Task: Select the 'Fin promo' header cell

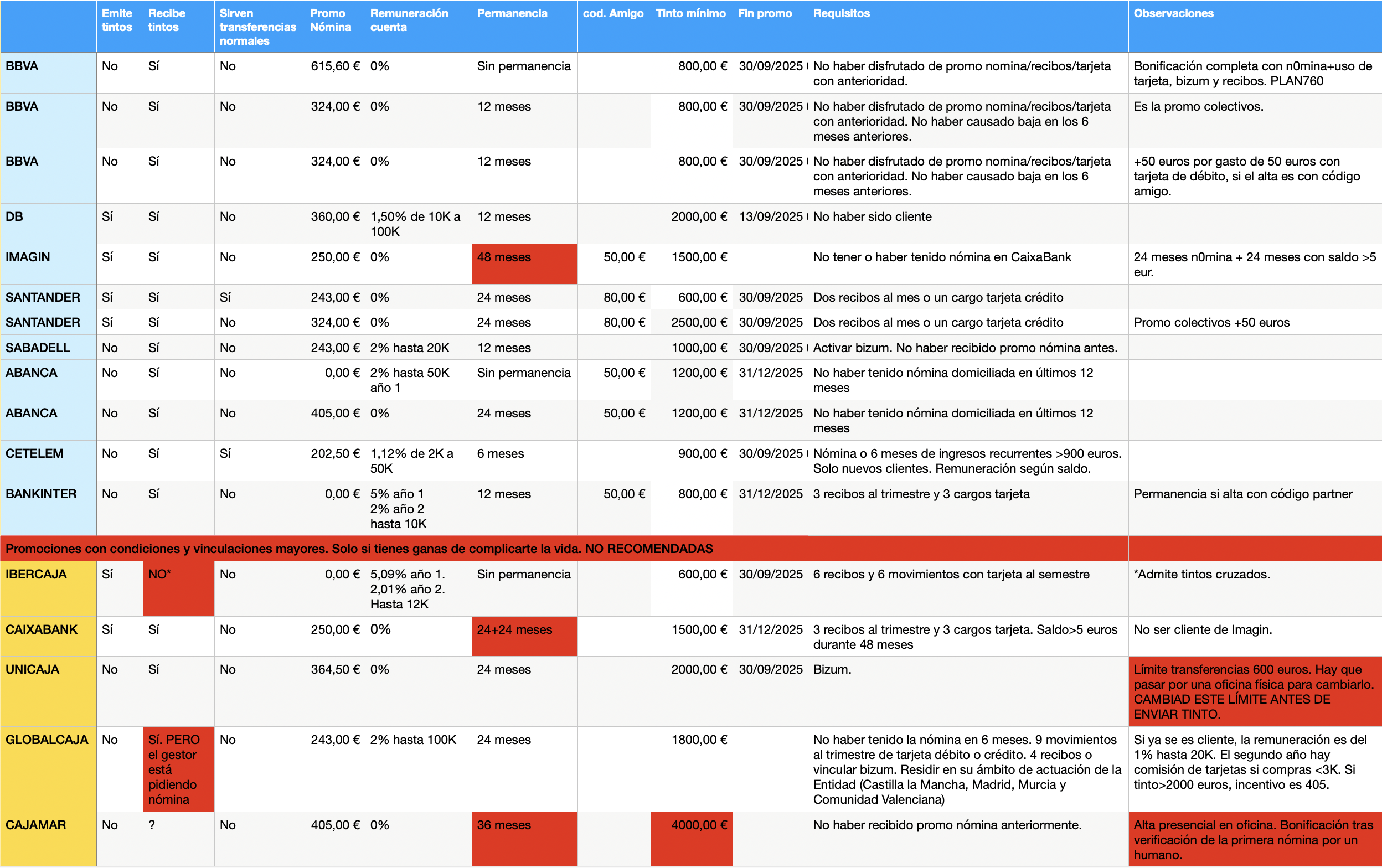Action: [770, 27]
